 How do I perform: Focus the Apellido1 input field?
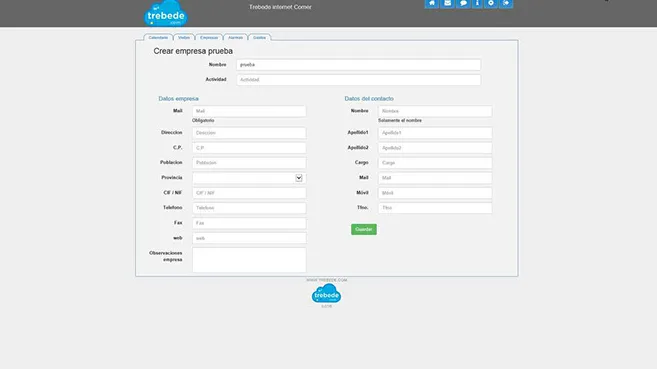point(435,133)
